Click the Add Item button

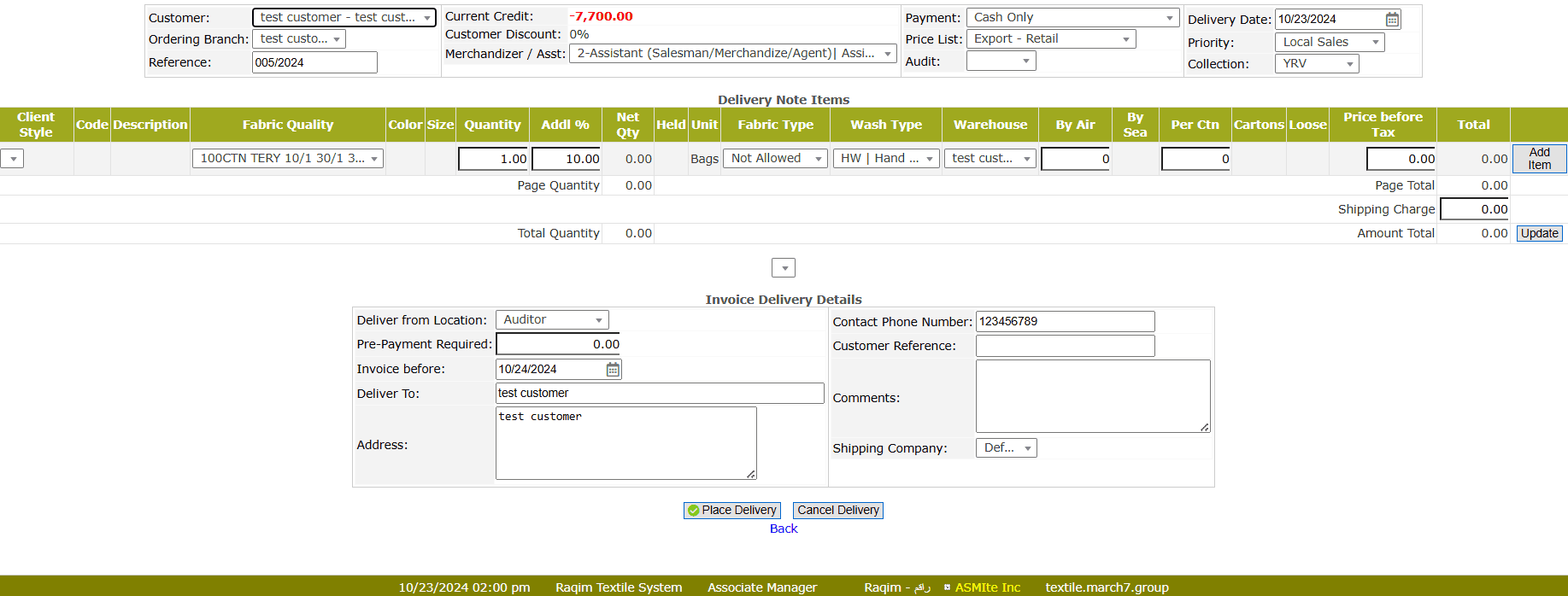point(1539,159)
